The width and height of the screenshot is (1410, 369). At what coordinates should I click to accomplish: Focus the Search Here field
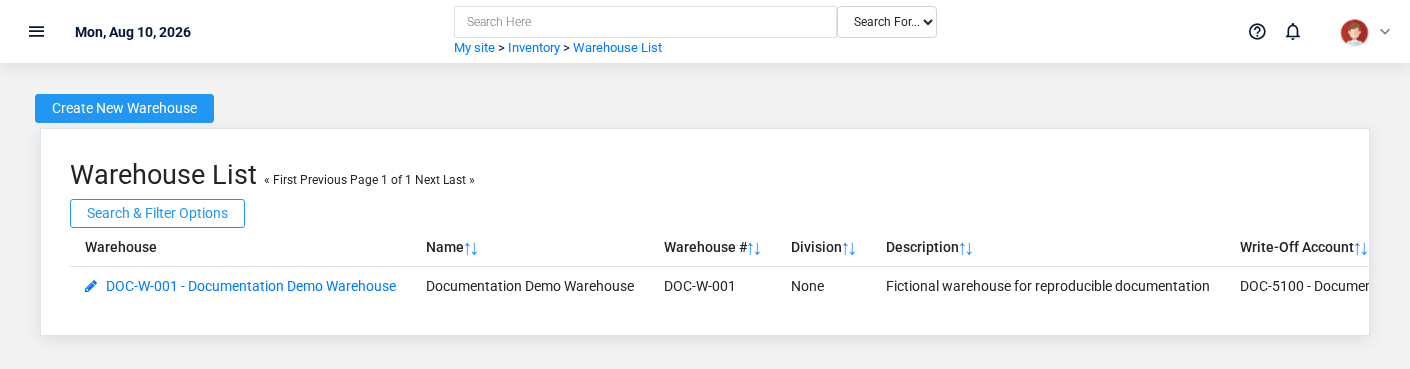pyautogui.click(x=645, y=22)
